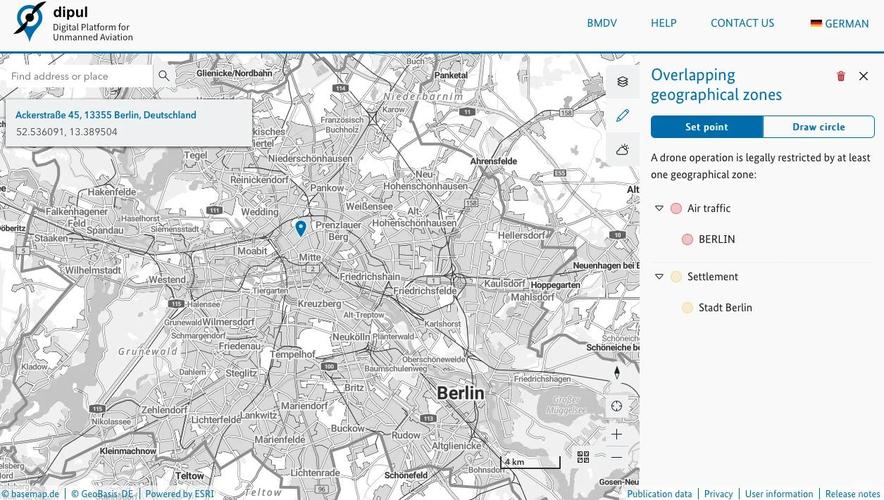Locate my position on map
884x500 pixels.
pos(617,406)
